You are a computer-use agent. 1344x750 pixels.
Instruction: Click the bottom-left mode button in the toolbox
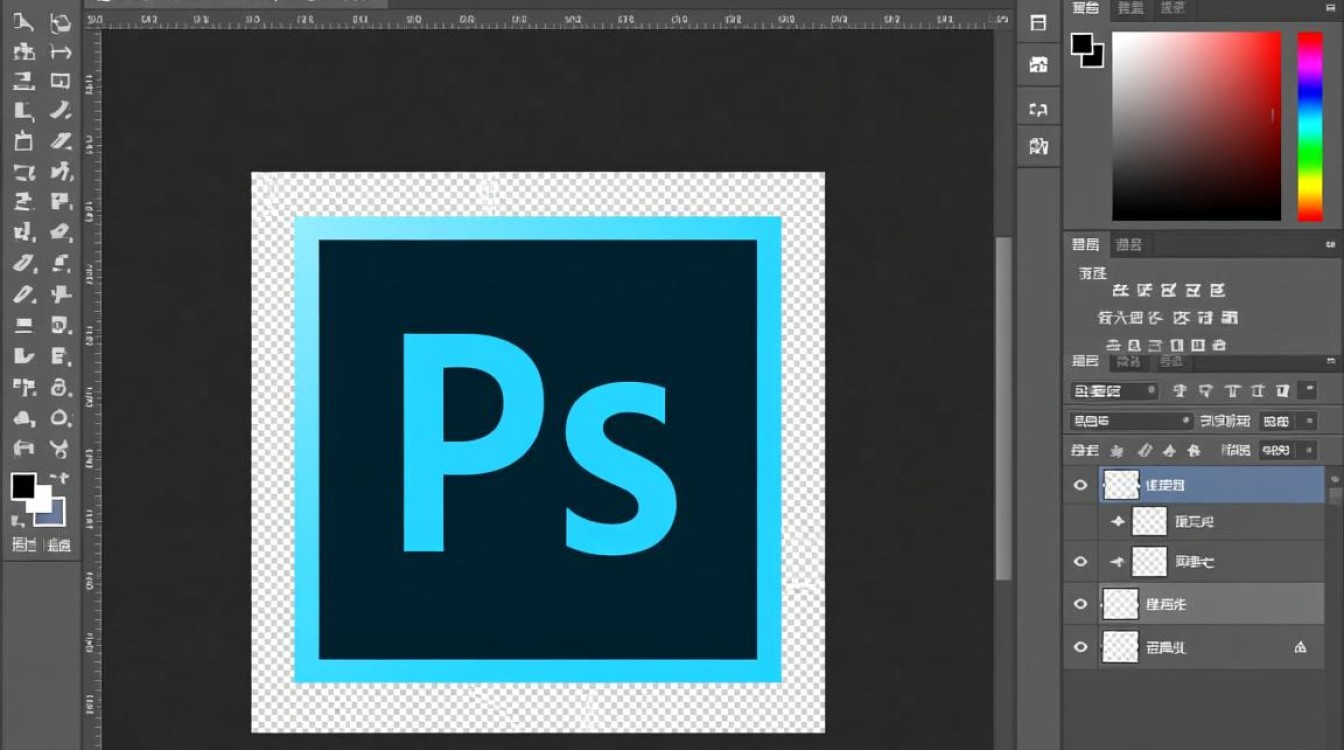(x=24, y=545)
